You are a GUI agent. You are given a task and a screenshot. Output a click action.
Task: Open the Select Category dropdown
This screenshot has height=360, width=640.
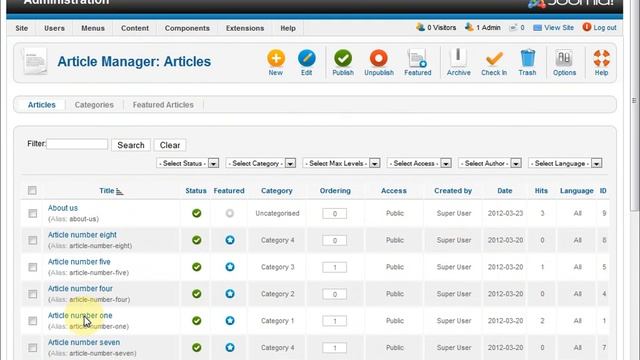(261, 163)
